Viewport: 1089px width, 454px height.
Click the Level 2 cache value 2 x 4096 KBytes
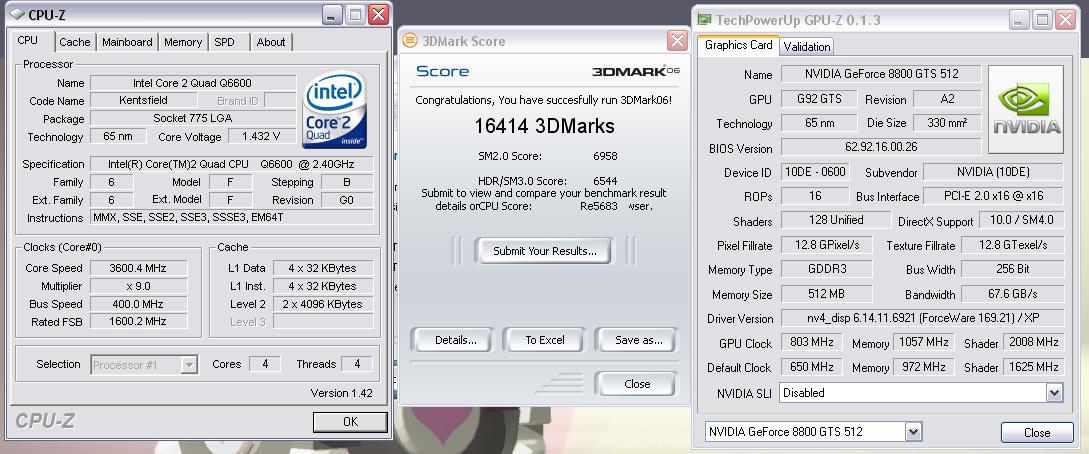(323, 304)
